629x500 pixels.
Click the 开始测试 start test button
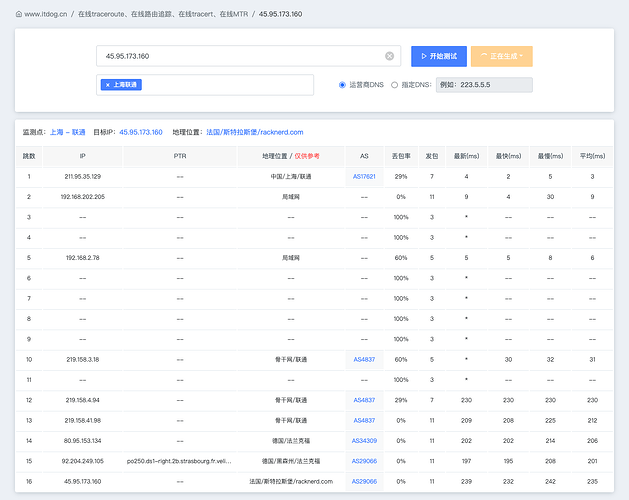click(x=439, y=56)
